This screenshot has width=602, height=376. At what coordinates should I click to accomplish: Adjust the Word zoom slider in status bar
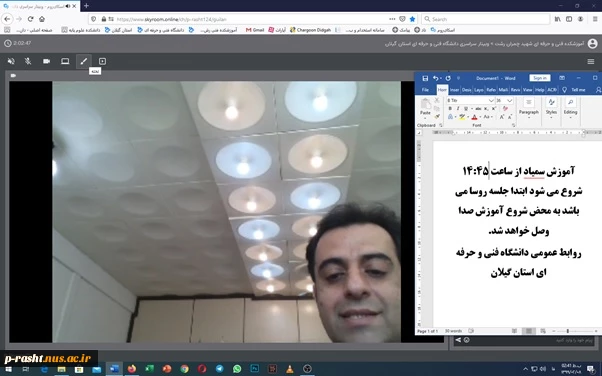(567, 331)
